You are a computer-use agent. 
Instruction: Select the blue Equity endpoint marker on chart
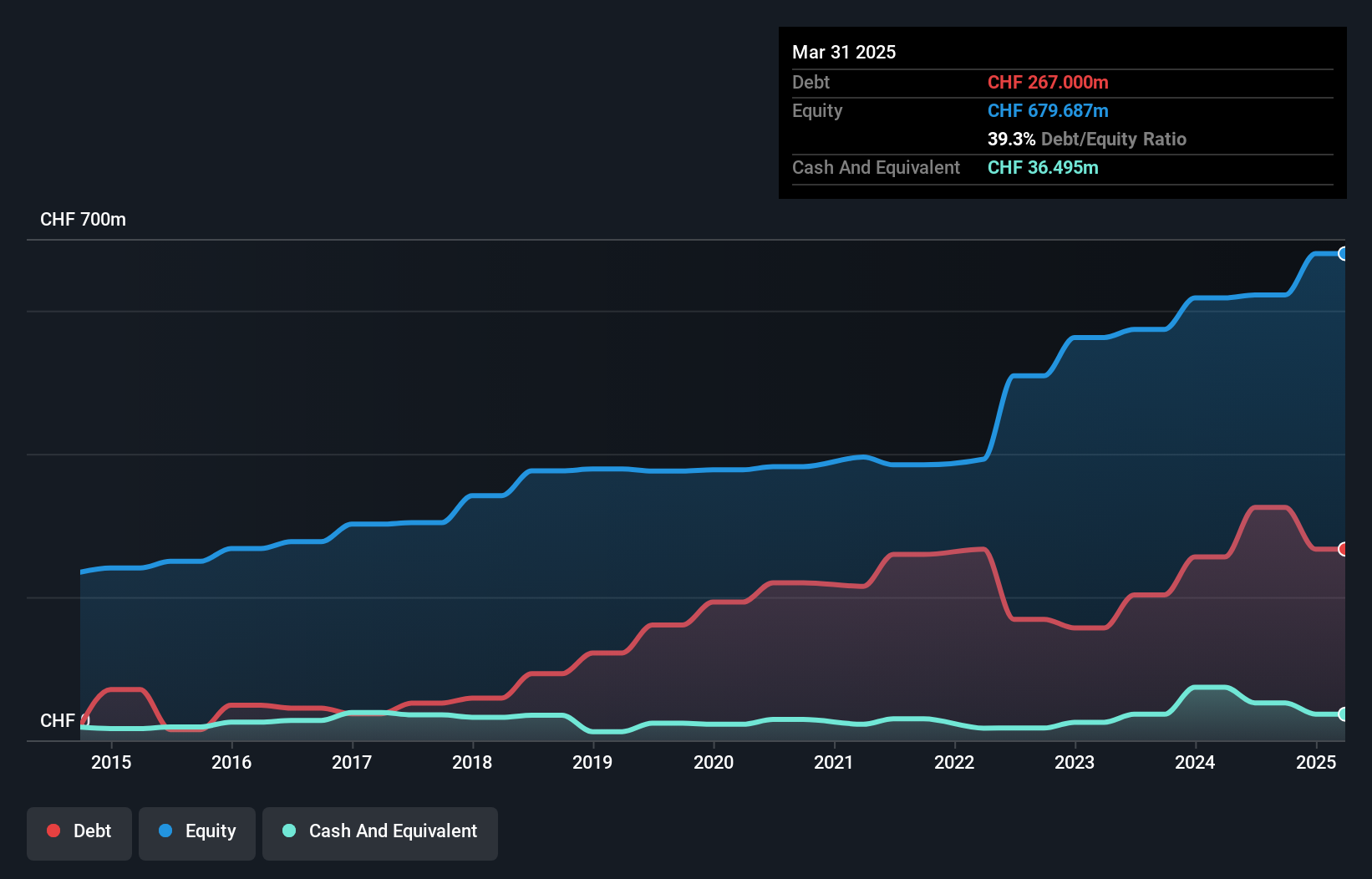(x=1344, y=253)
